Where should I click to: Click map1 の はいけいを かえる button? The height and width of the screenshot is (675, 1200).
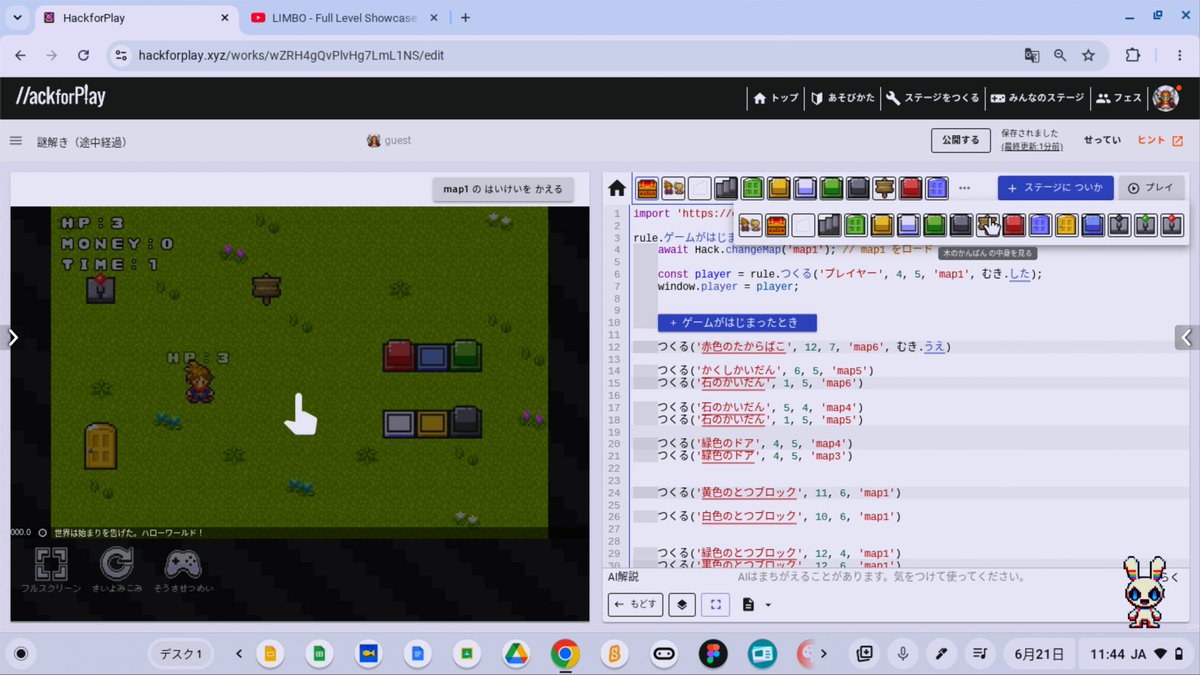(504, 189)
